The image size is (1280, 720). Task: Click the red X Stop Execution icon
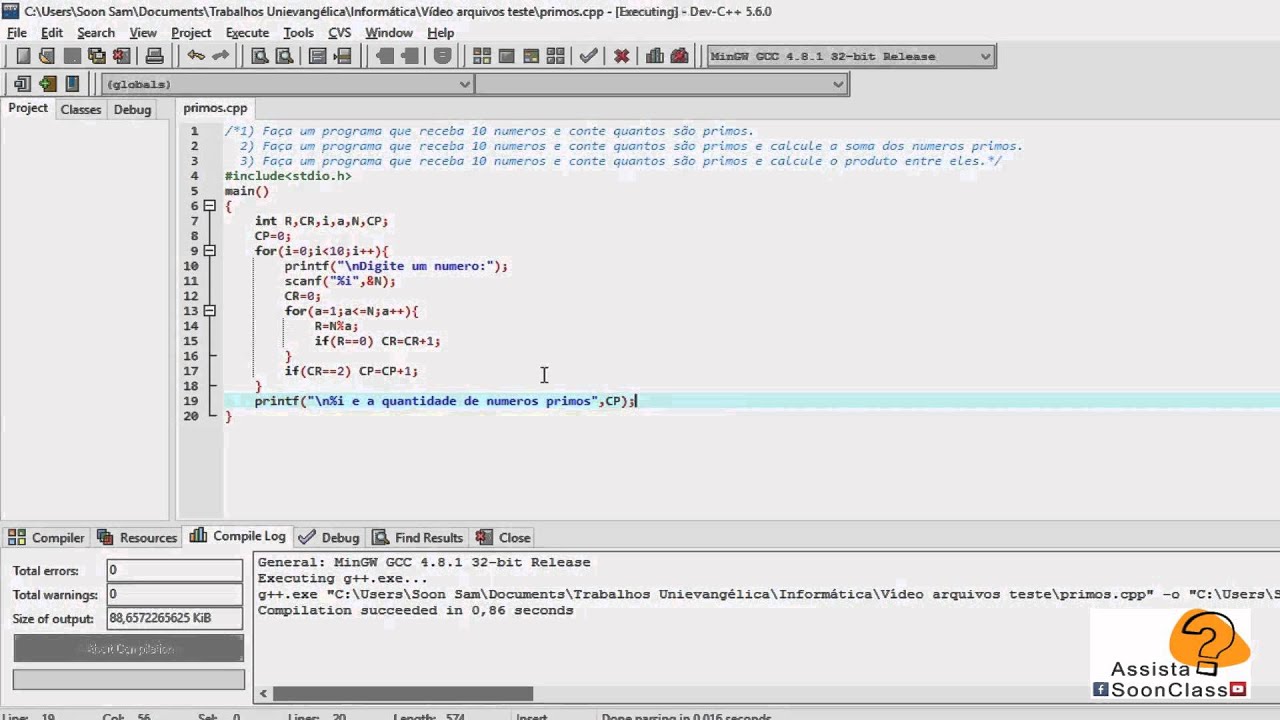(621, 56)
